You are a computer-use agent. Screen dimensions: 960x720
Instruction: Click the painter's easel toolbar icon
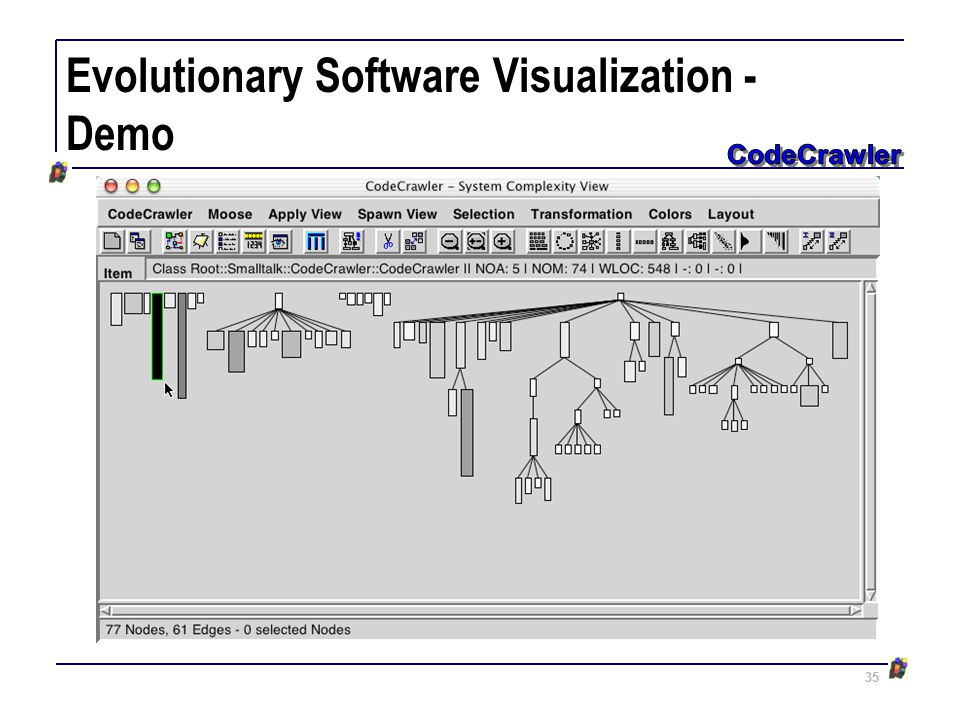coord(201,241)
